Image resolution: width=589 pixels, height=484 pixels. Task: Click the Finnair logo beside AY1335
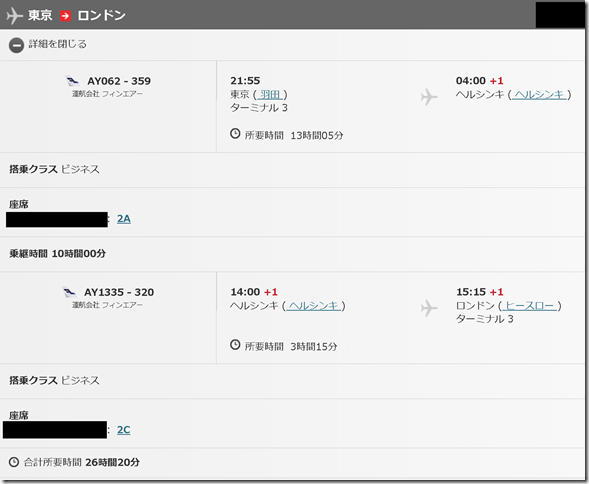pos(70,292)
